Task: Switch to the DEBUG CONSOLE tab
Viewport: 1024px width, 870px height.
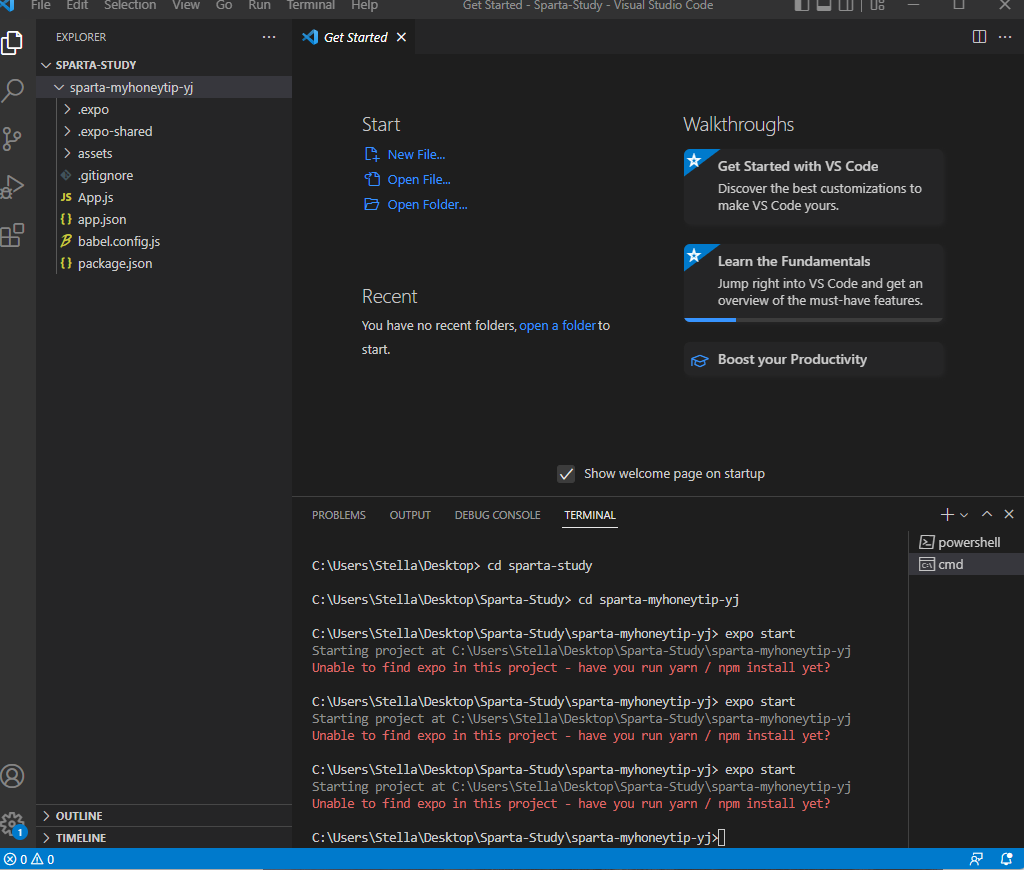Action: click(498, 515)
